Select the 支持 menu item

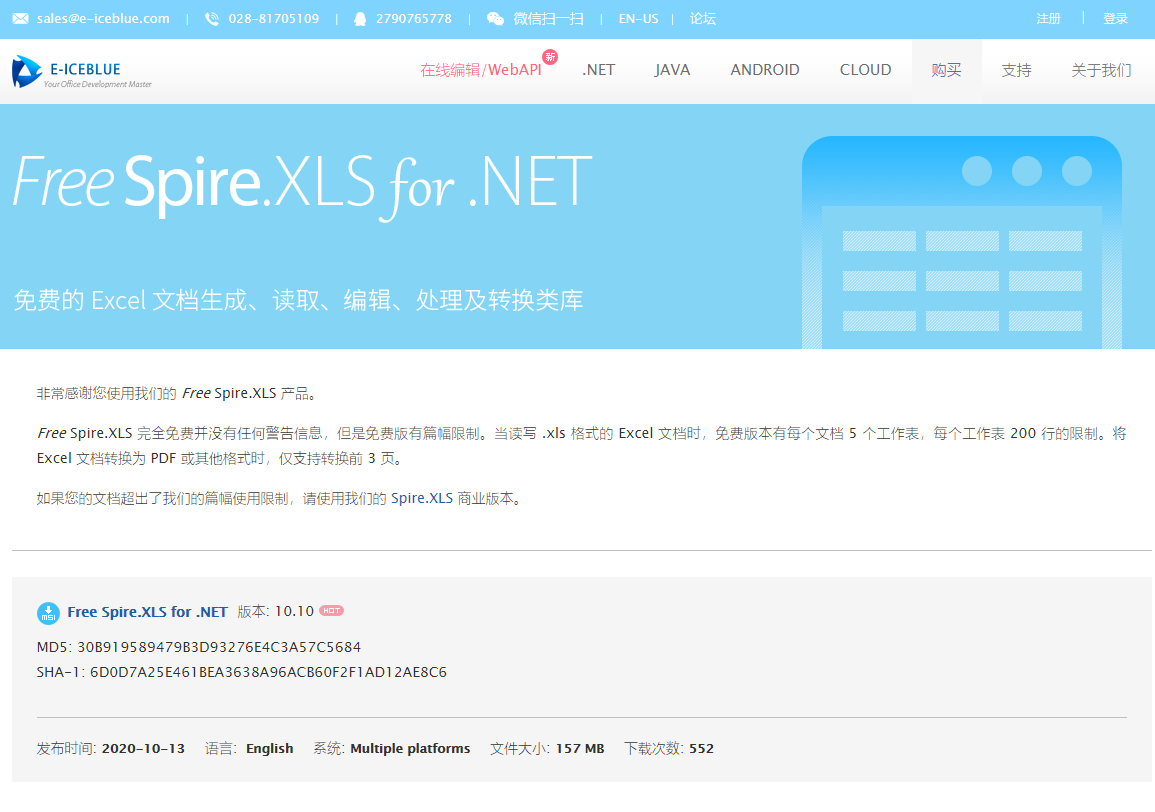pos(1016,69)
